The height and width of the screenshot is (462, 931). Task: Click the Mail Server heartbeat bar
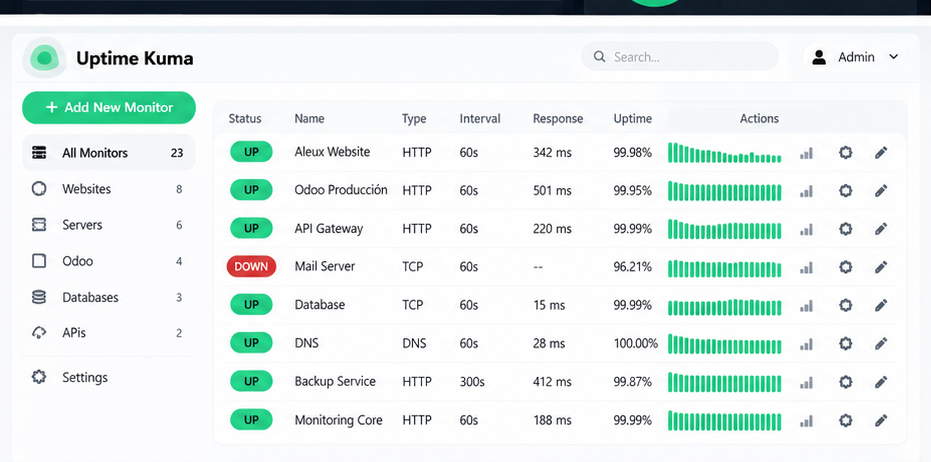tap(724, 268)
